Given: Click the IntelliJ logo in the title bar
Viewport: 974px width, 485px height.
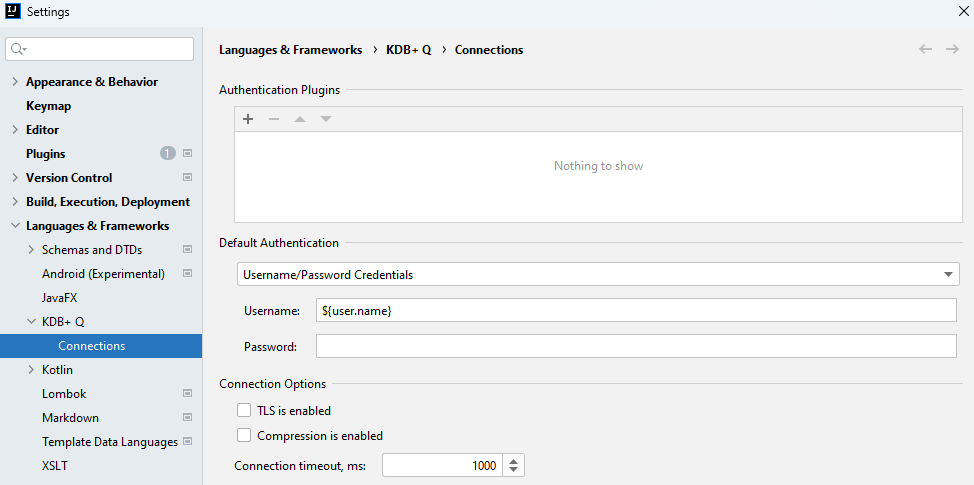Looking at the screenshot, I should [12, 11].
